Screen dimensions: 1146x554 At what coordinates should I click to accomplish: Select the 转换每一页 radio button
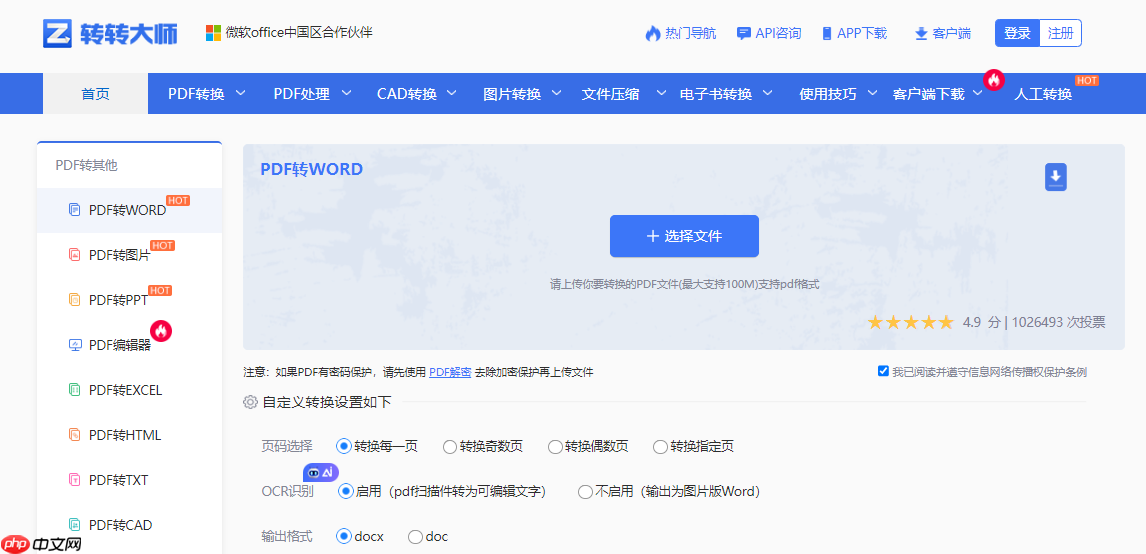tap(344, 447)
